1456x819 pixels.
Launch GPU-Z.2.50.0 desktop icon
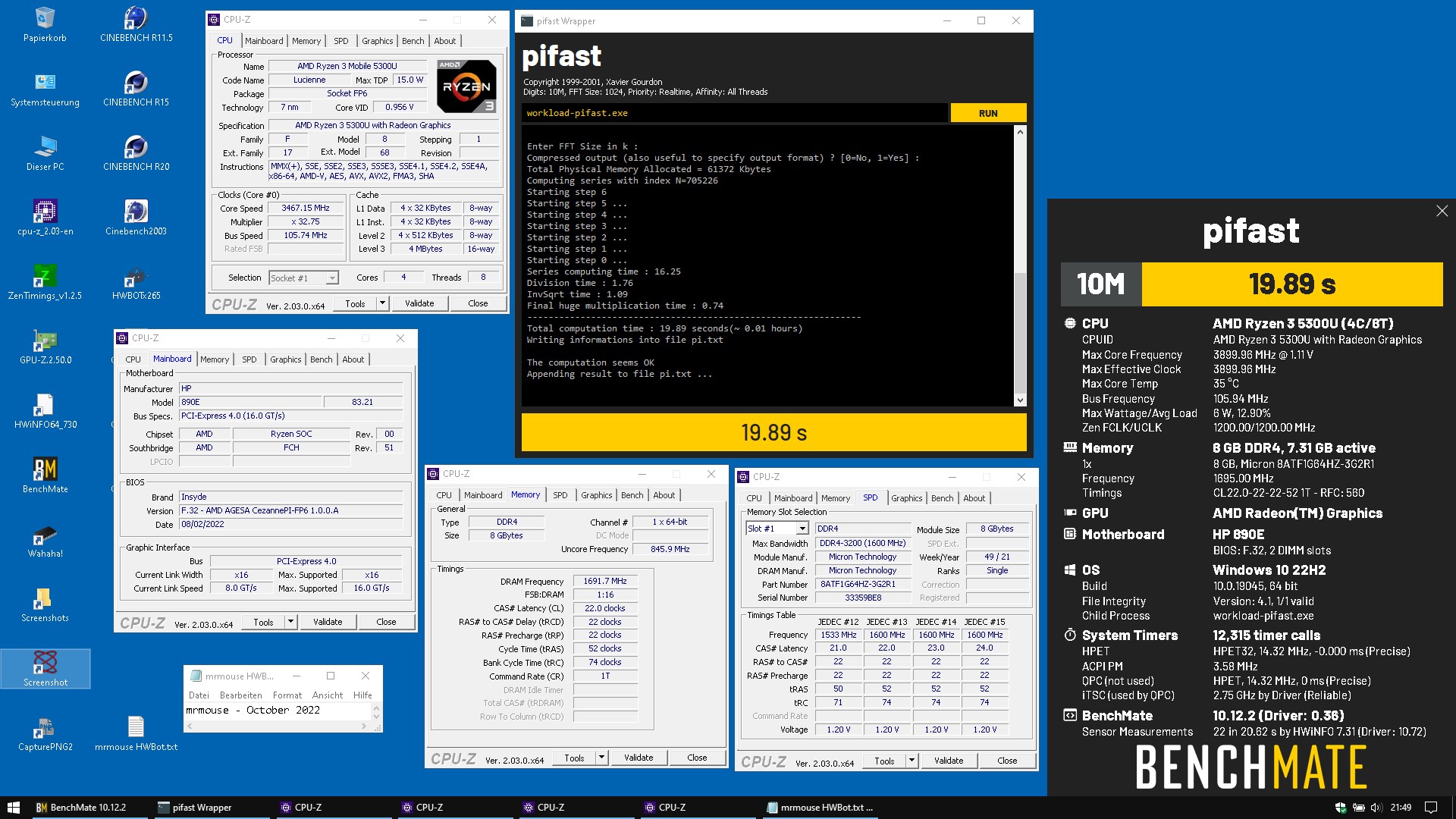[x=45, y=347]
